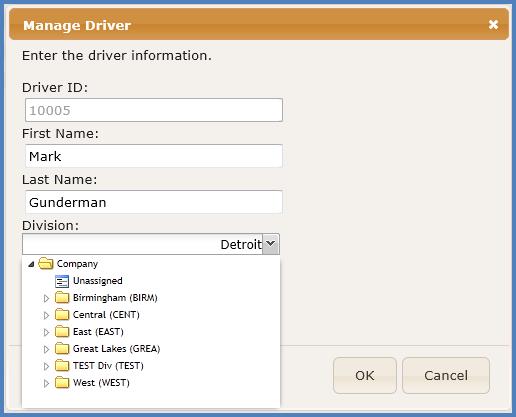Viewport: 516px width, 417px height.
Task: Expand the Birmingham (BIRM) node
Action: [x=46, y=298]
